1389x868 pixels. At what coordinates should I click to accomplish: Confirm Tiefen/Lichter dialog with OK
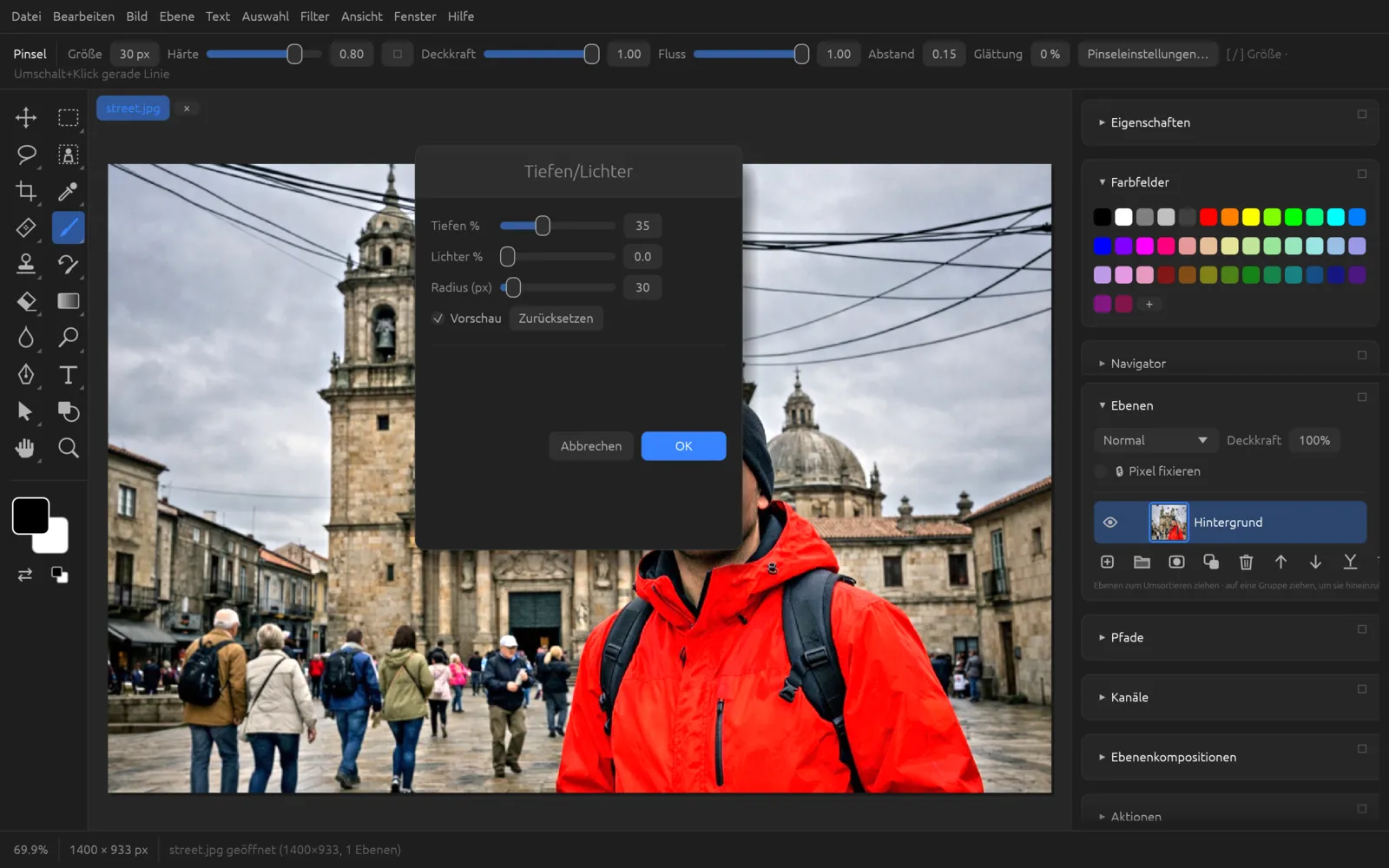683,446
